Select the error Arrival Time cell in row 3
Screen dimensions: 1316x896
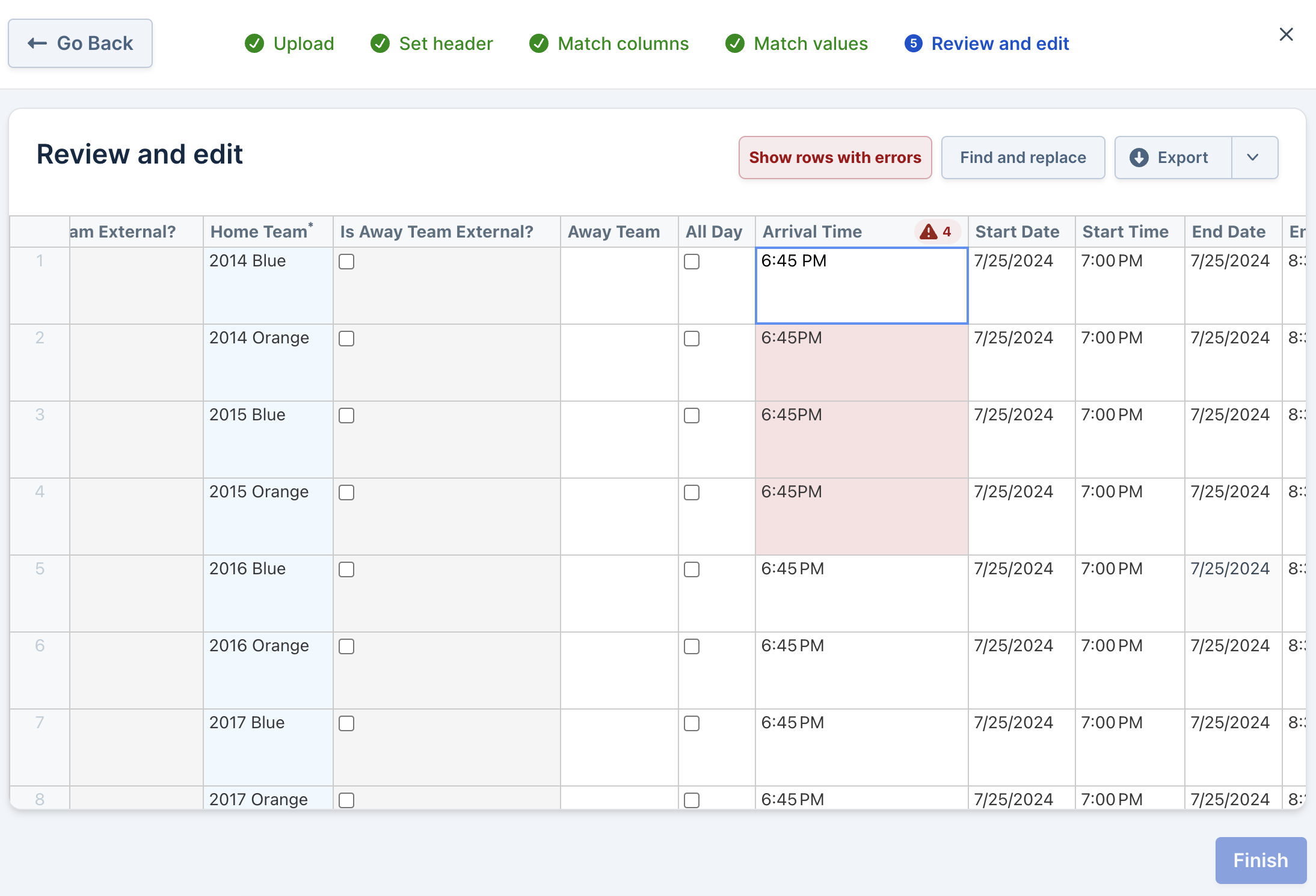tap(861, 440)
